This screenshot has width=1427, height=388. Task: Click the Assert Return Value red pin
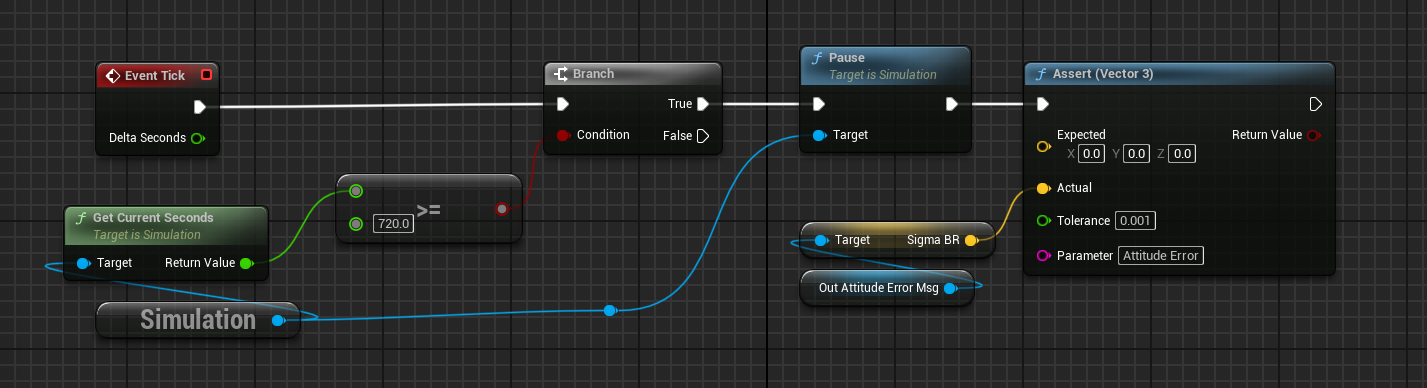1312,135
